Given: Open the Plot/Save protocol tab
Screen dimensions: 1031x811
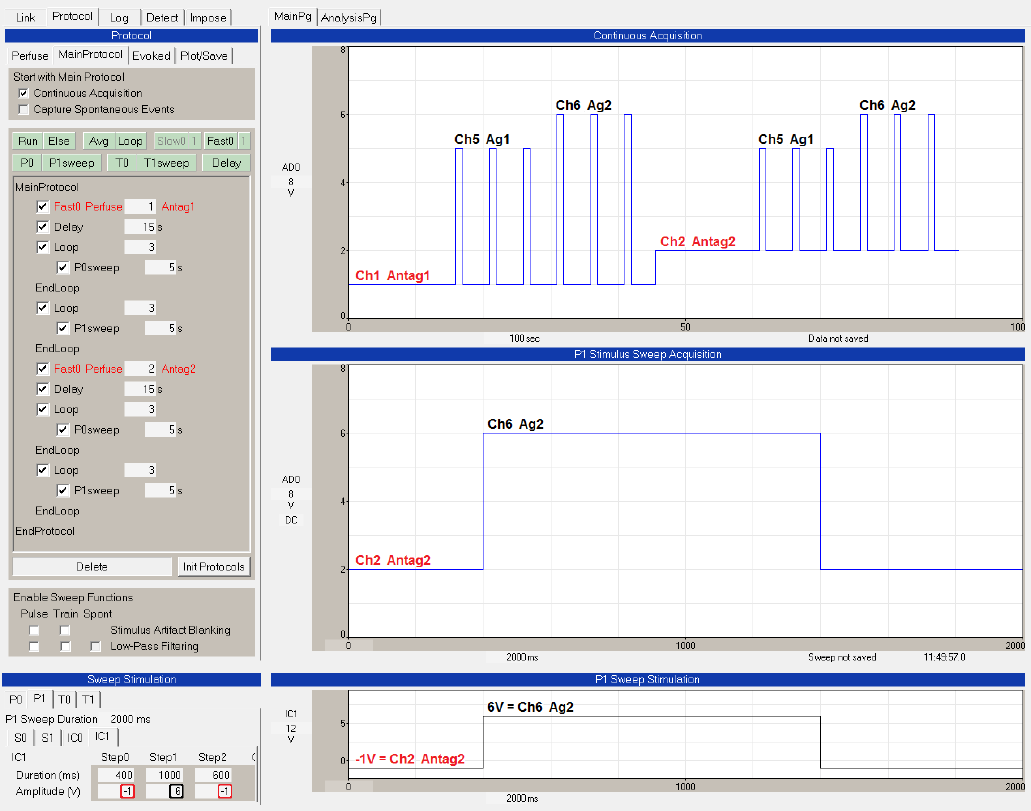Looking at the screenshot, I should [203, 56].
